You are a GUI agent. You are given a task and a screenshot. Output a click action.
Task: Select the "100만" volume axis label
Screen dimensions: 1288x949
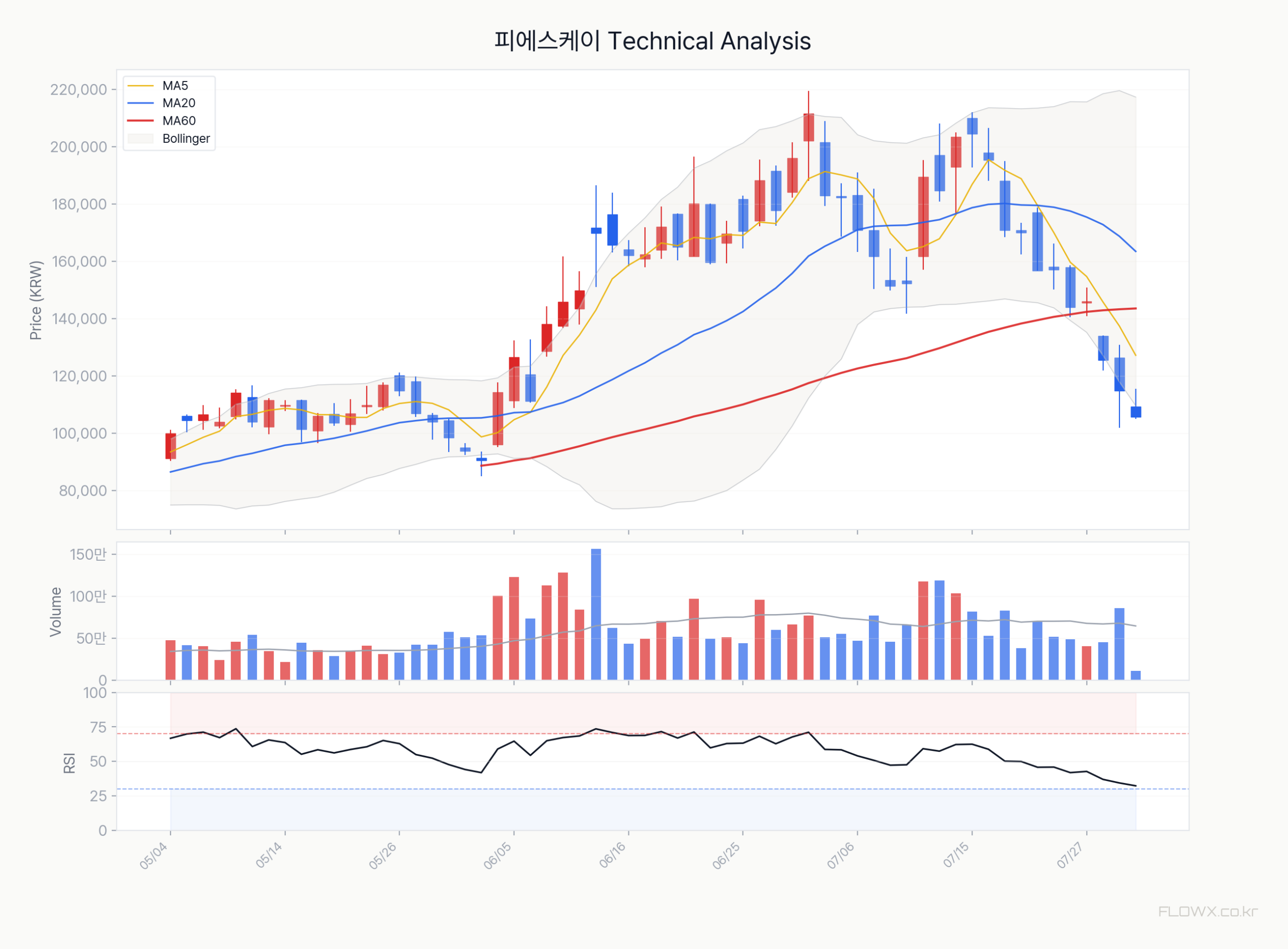click(x=89, y=596)
